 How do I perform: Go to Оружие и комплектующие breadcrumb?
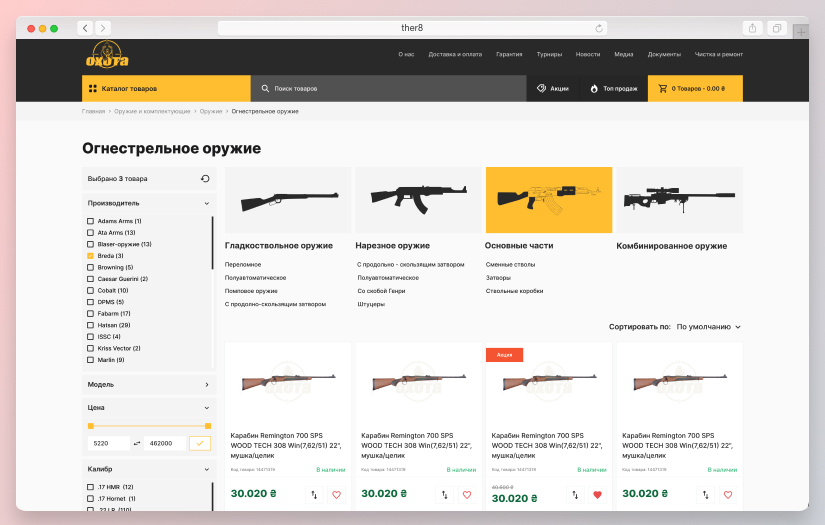152,112
